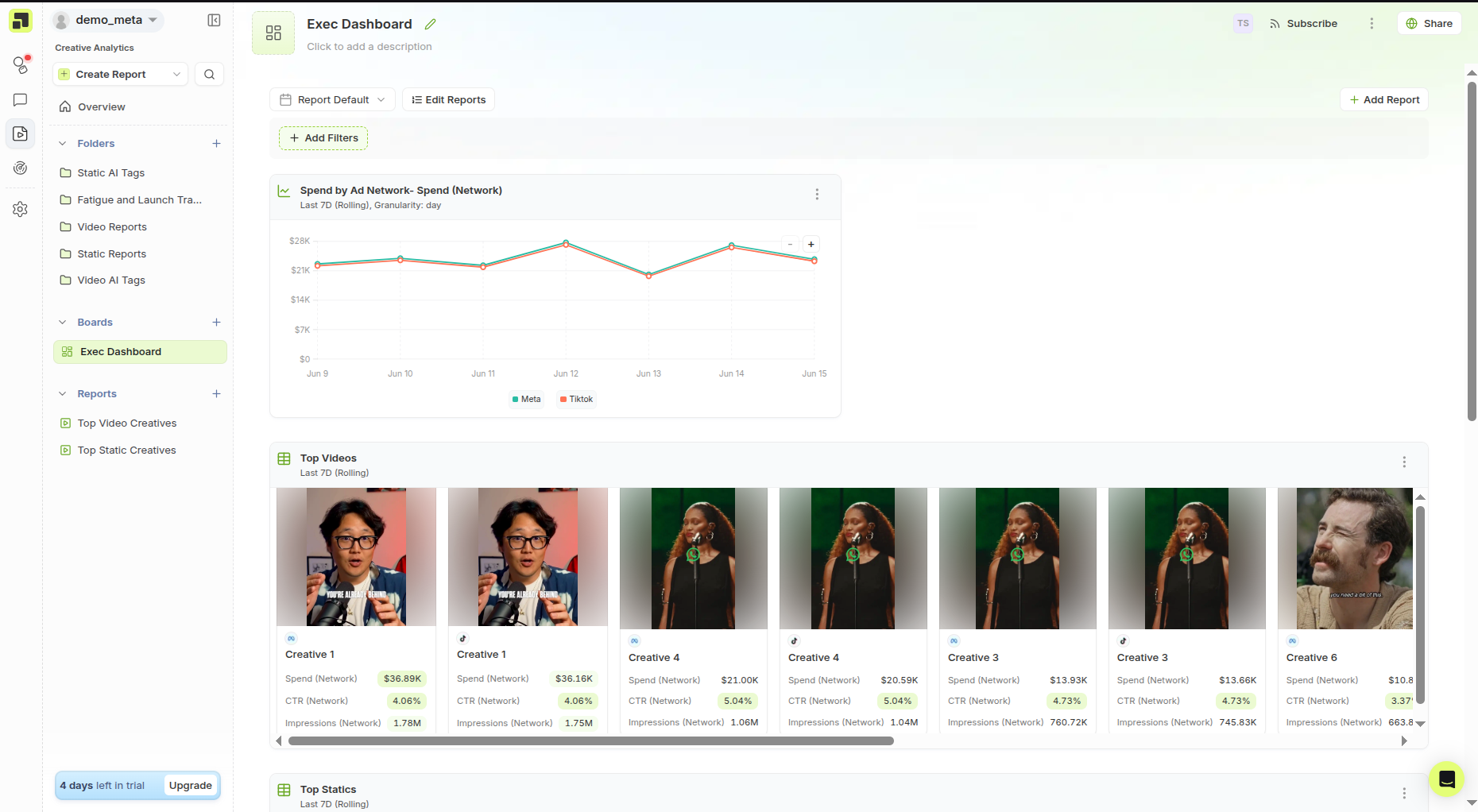Open the Create Report dropdown
Screen dimensions: 1478x812
pos(120,74)
